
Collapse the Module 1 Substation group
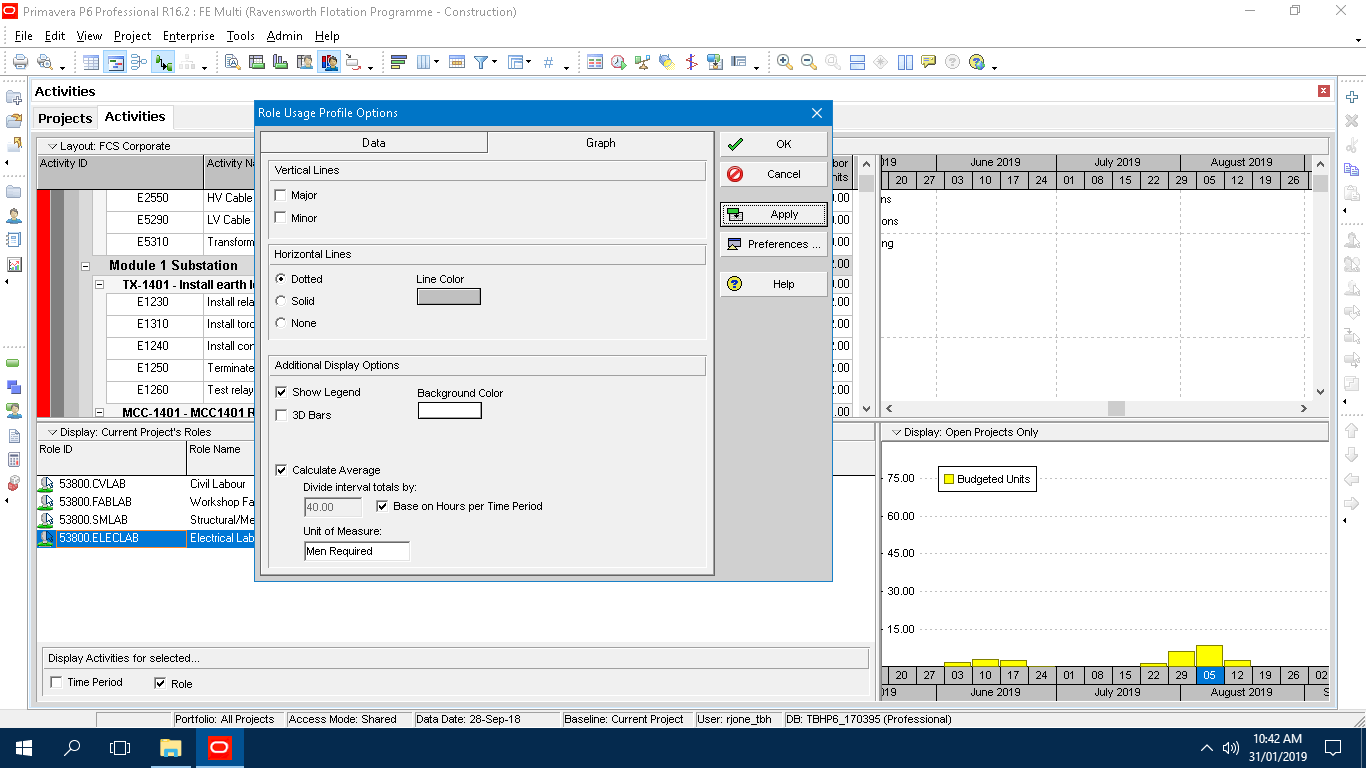tap(86, 266)
